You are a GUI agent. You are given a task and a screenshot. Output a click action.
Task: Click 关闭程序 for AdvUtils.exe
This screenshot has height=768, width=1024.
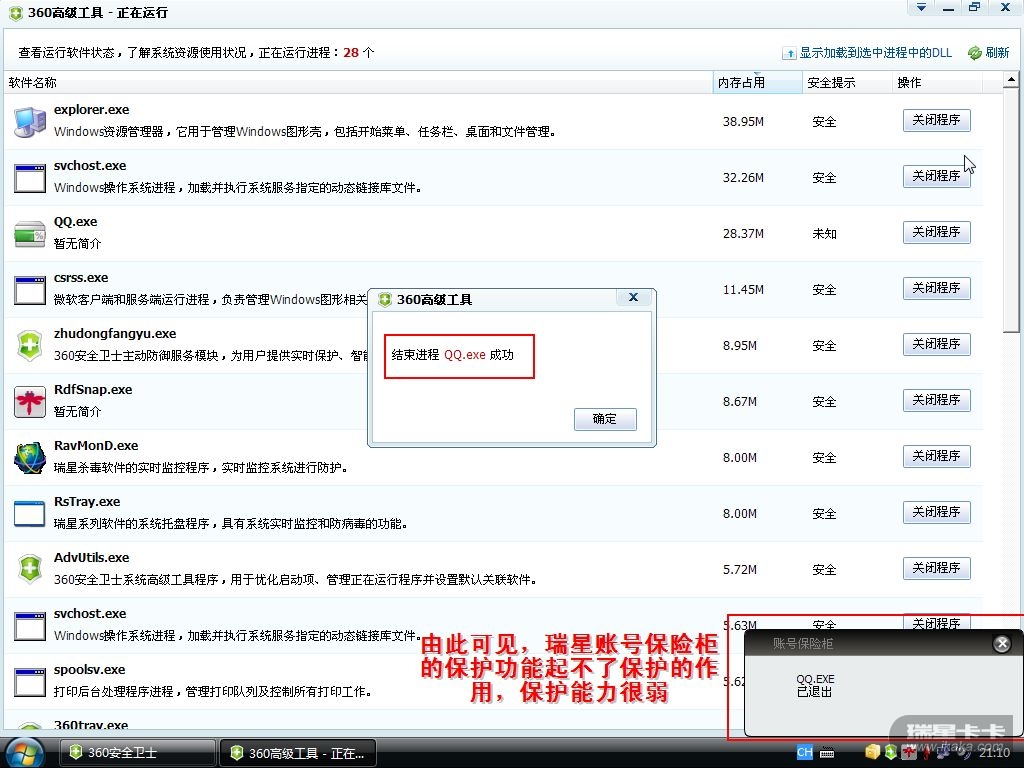[x=936, y=568]
